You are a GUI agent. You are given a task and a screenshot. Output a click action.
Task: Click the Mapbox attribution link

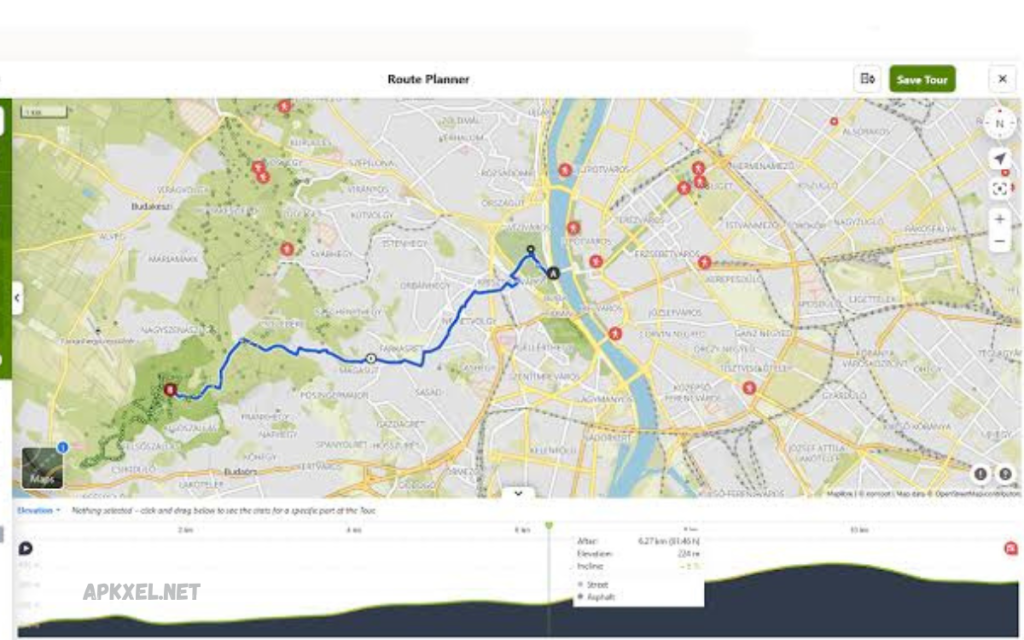(x=839, y=494)
